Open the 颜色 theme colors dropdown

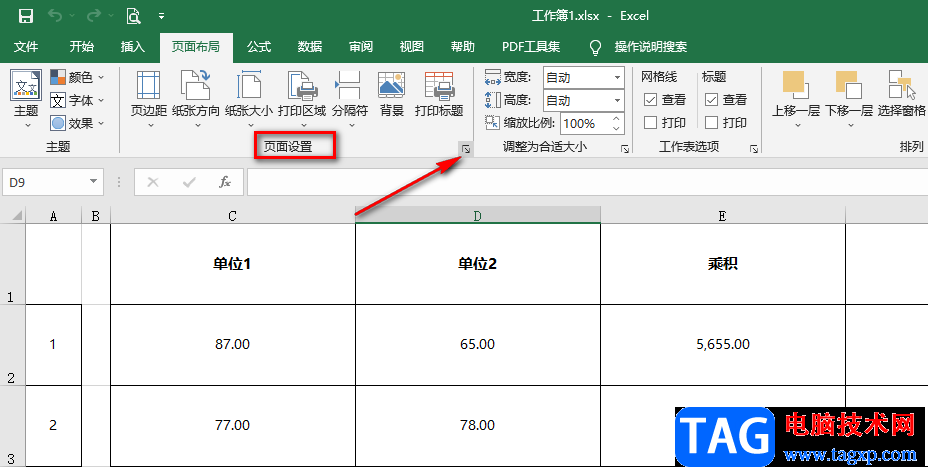tap(77, 77)
